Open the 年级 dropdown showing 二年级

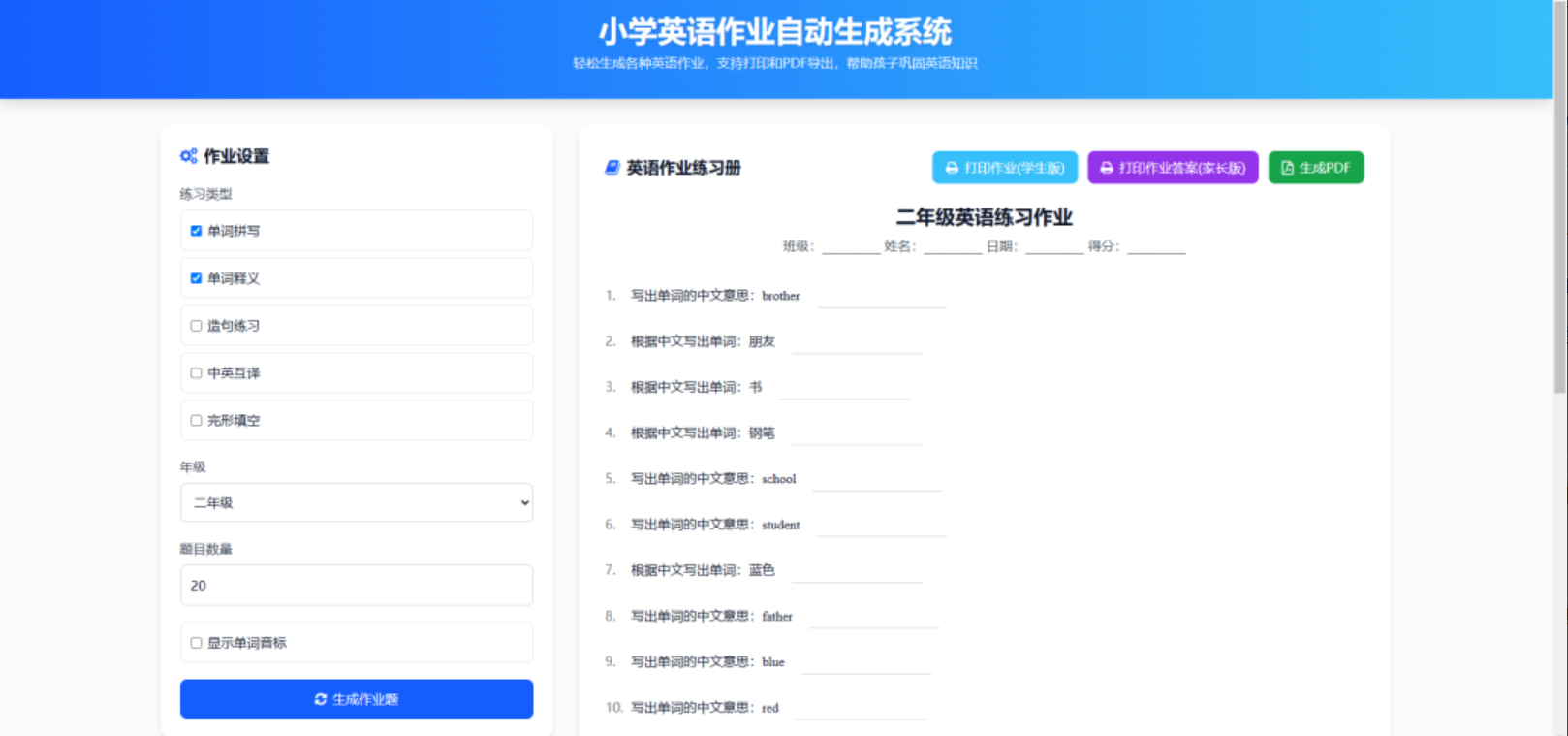coord(357,503)
